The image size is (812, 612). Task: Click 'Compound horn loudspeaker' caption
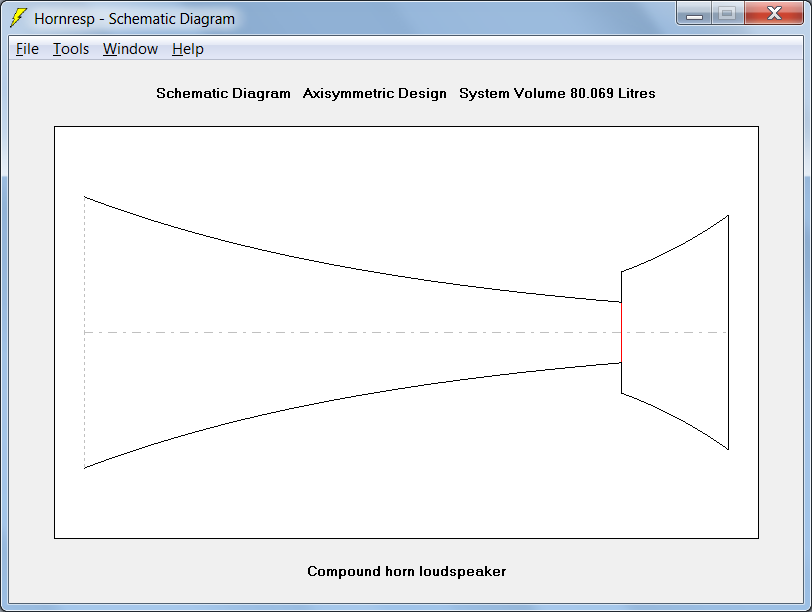tap(407, 572)
